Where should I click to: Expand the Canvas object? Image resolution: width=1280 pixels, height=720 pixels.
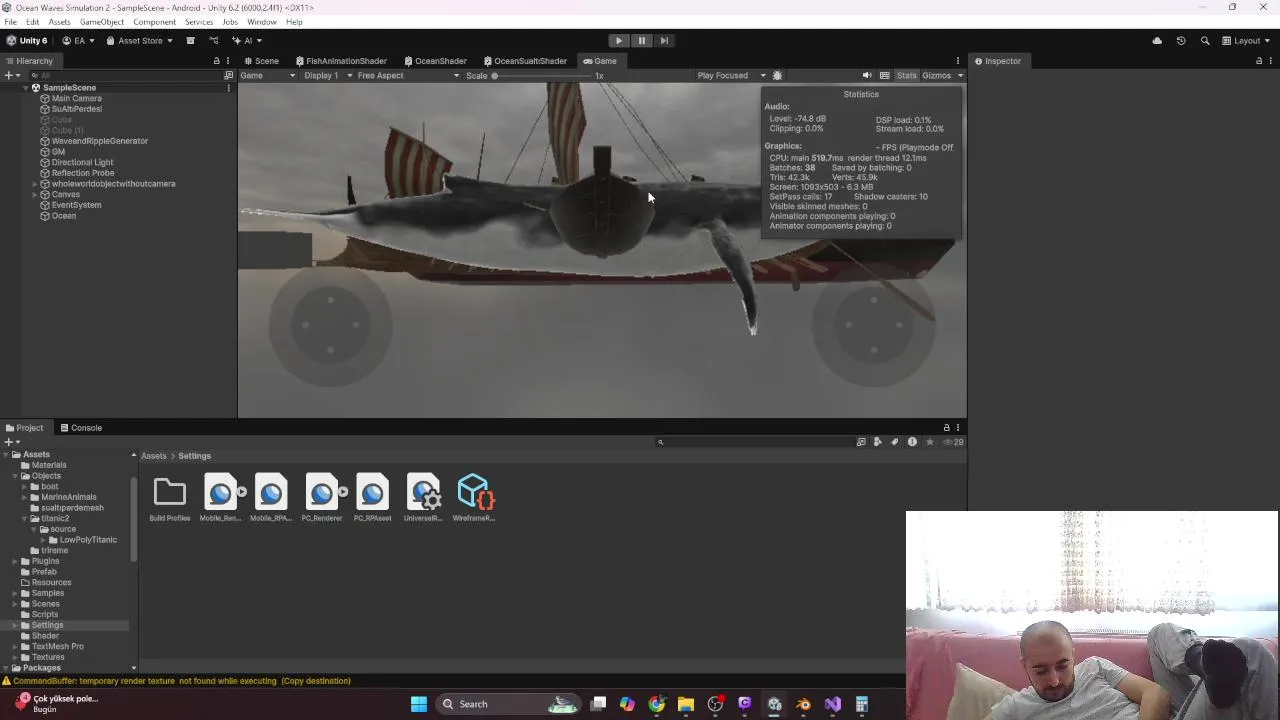pyautogui.click(x=35, y=194)
